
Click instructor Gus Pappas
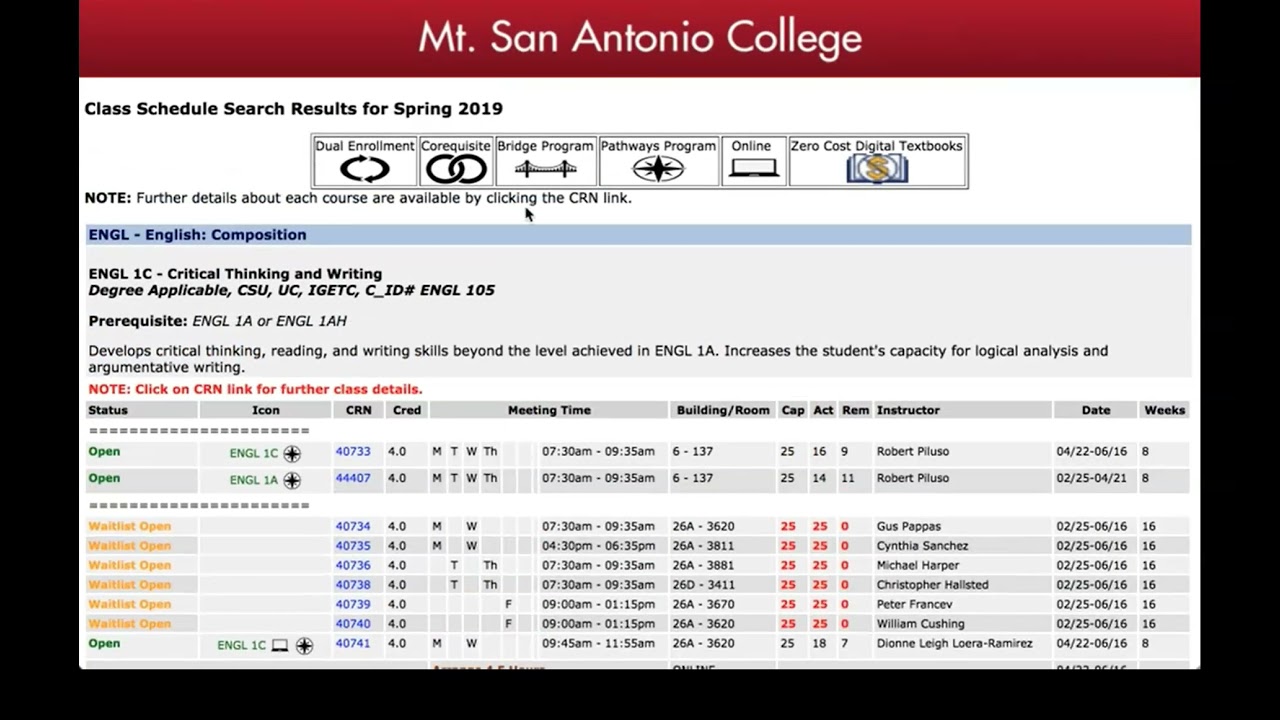coord(908,526)
